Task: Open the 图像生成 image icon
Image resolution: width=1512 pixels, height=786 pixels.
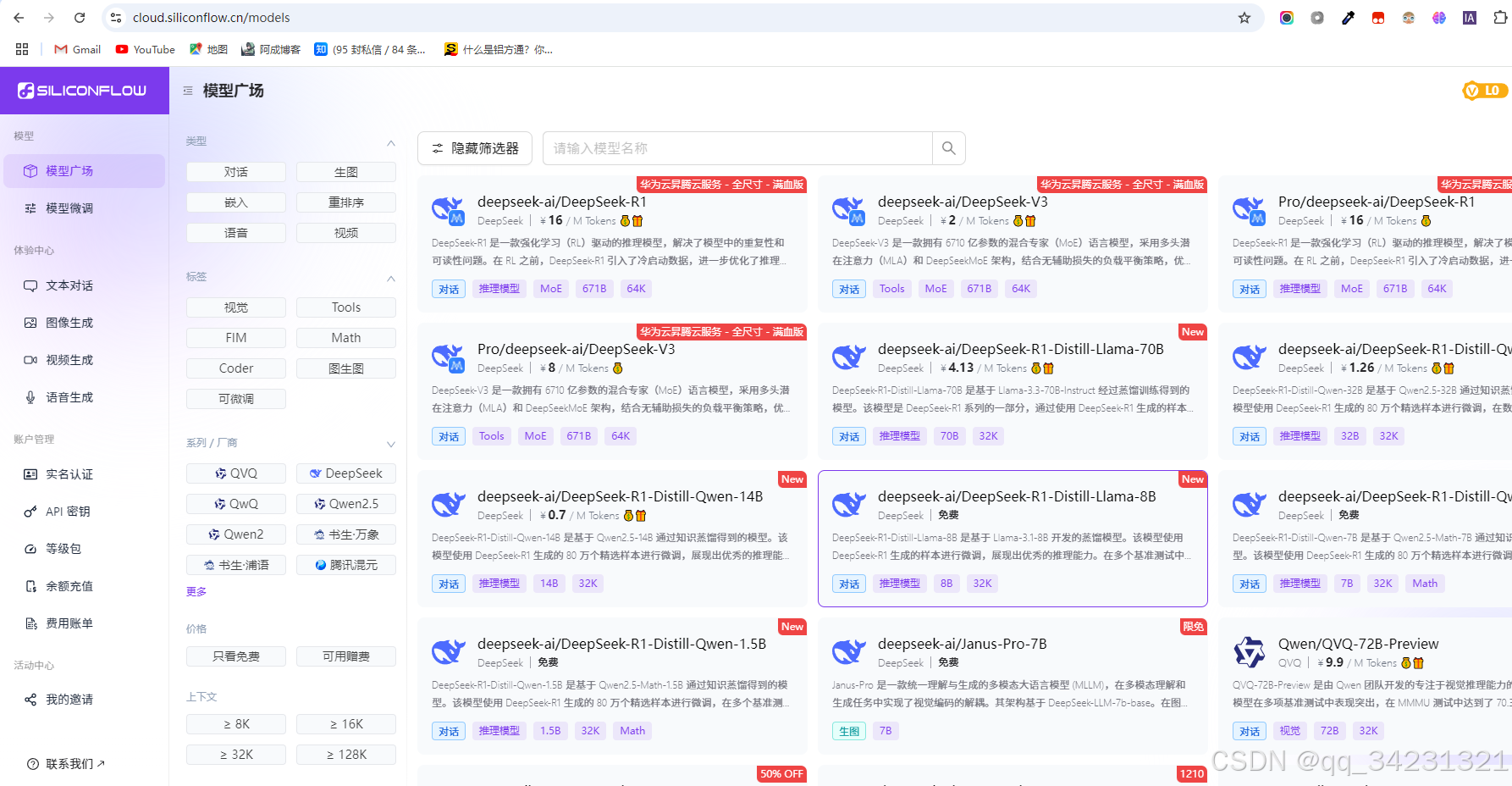Action: [x=30, y=323]
